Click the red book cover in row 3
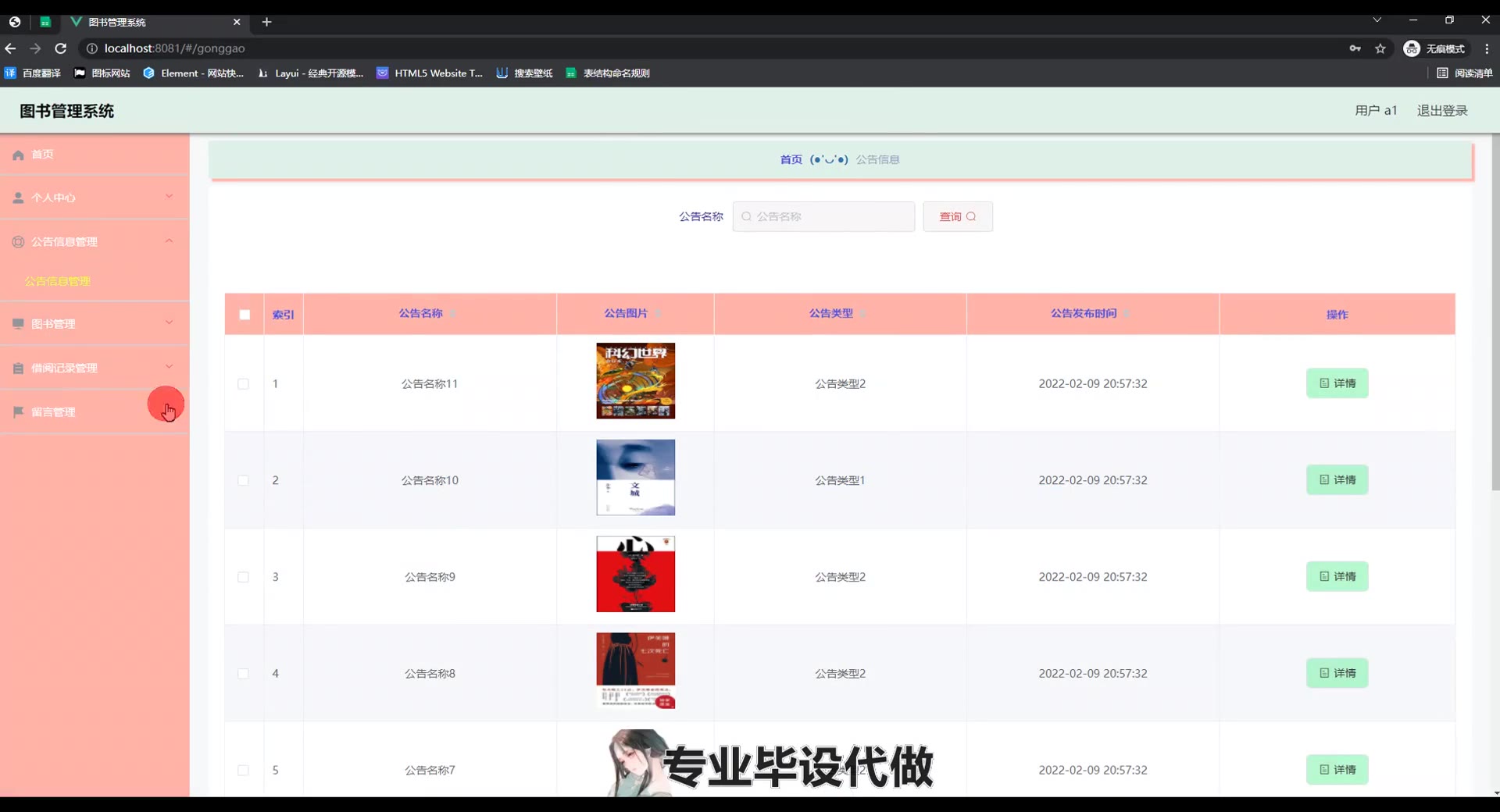The image size is (1500, 812). point(635,574)
